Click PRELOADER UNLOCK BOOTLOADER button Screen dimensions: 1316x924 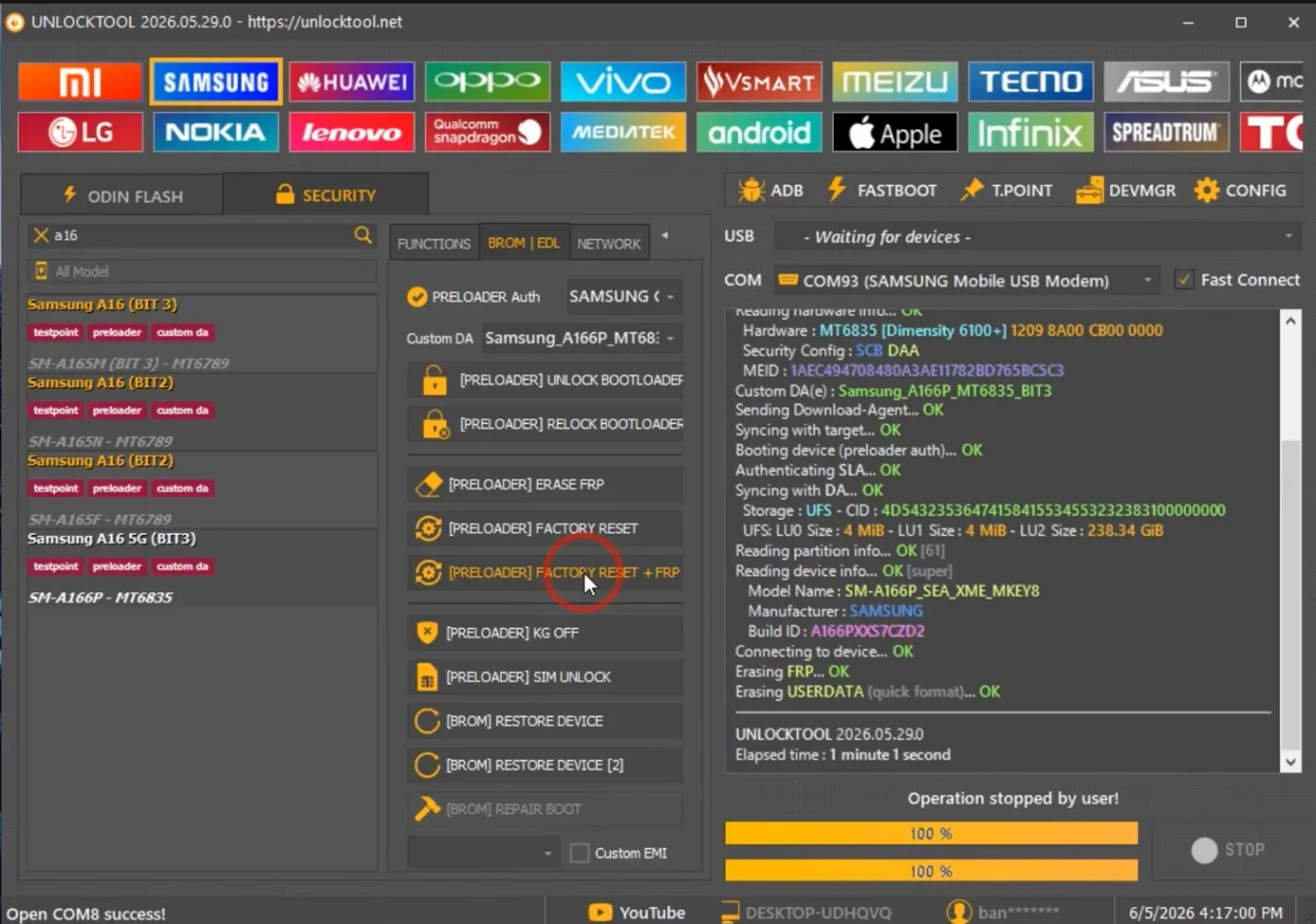(x=545, y=380)
